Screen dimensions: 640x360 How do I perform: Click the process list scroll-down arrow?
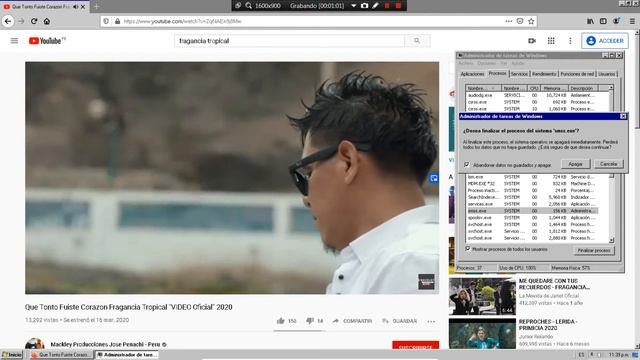[611, 240]
